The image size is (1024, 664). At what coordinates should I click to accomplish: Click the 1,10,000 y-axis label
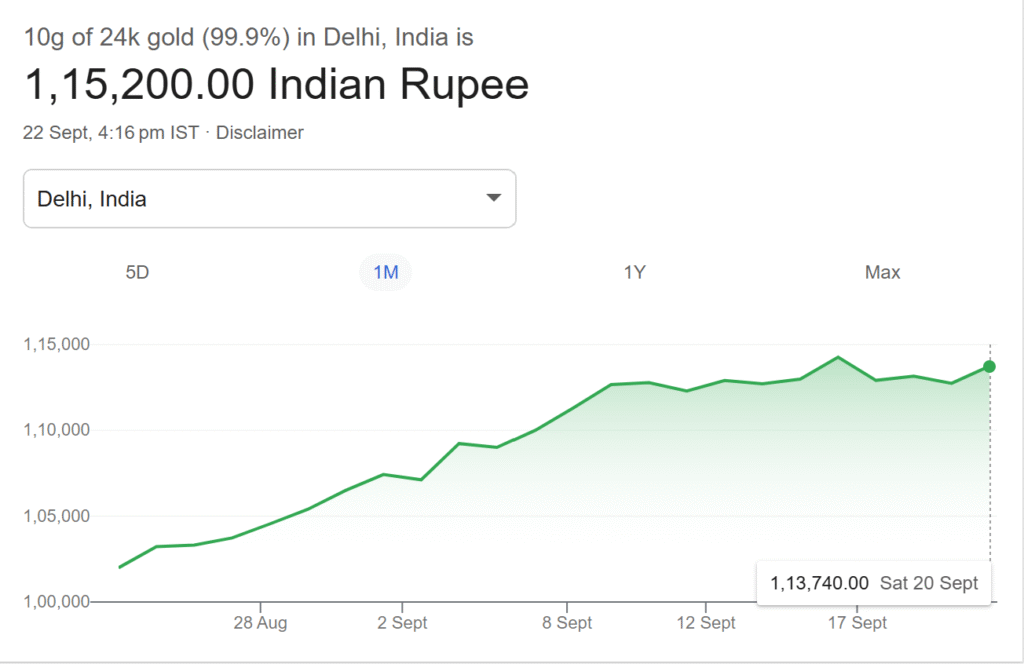(x=56, y=430)
